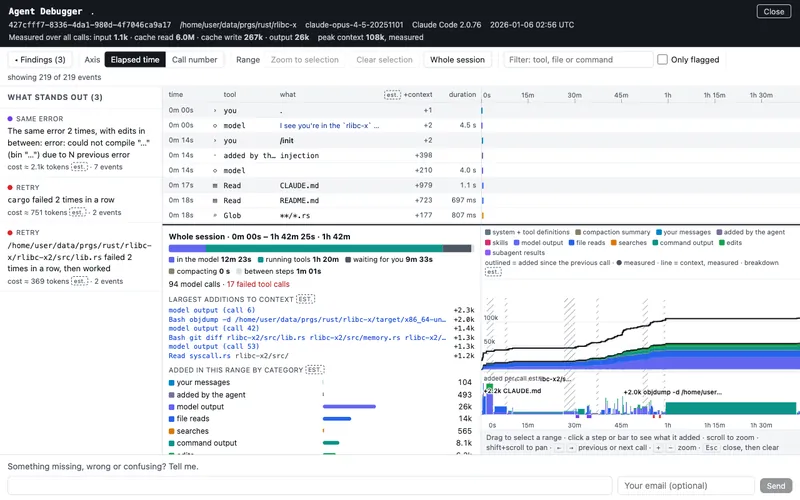
Task: Click the right-arrow next call key
Action: [x=571, y=448]
